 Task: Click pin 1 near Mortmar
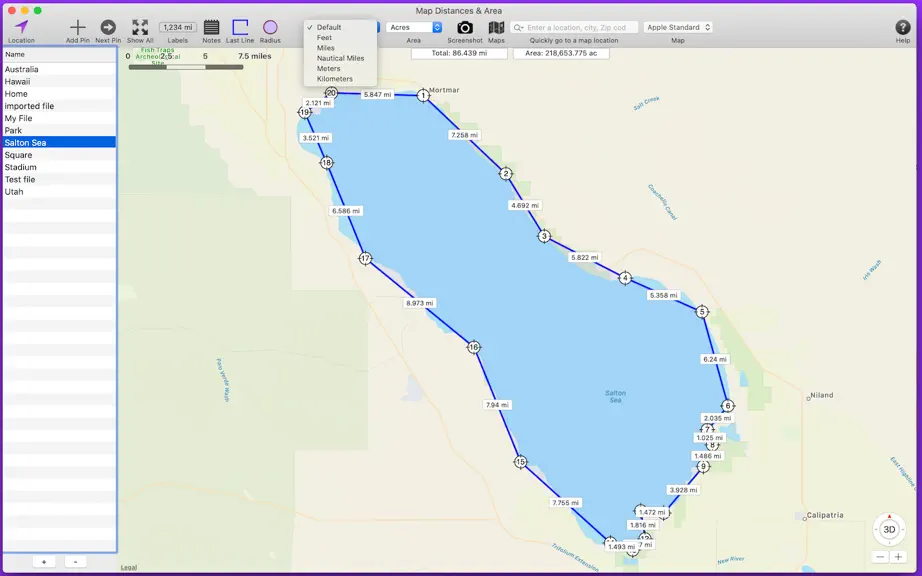coord(423,95)
